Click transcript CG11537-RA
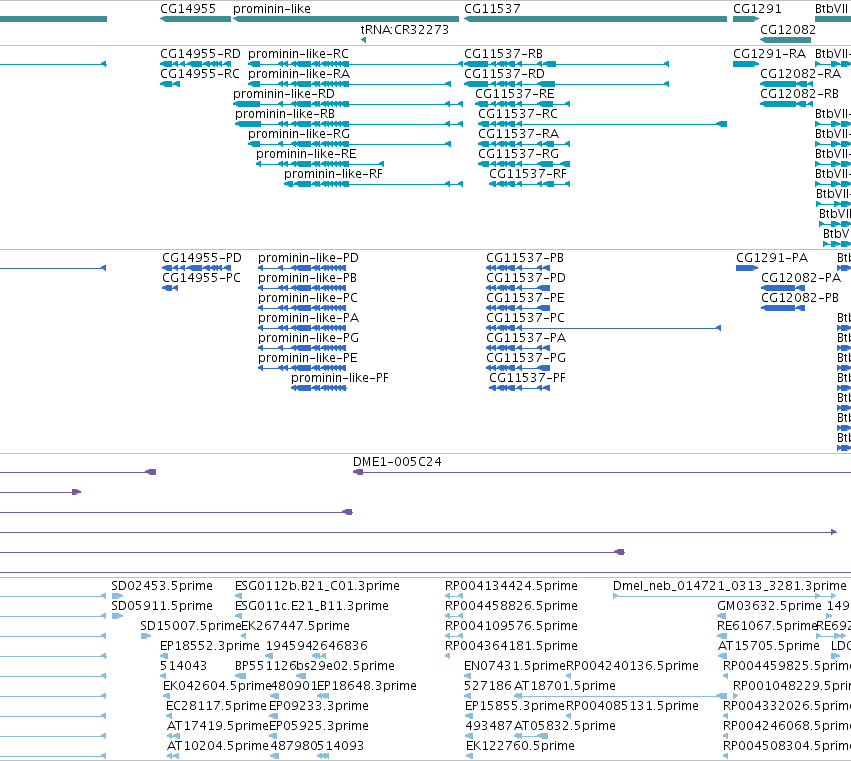The width and height of the screenshot is (851, 761). click(524, 144)
